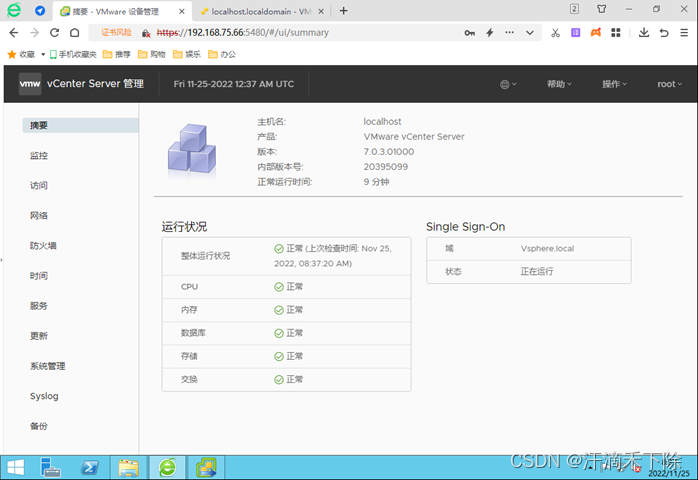The image size is (698, 480).
Task: Select 摘要 in the sidebar
Action: 80,126
